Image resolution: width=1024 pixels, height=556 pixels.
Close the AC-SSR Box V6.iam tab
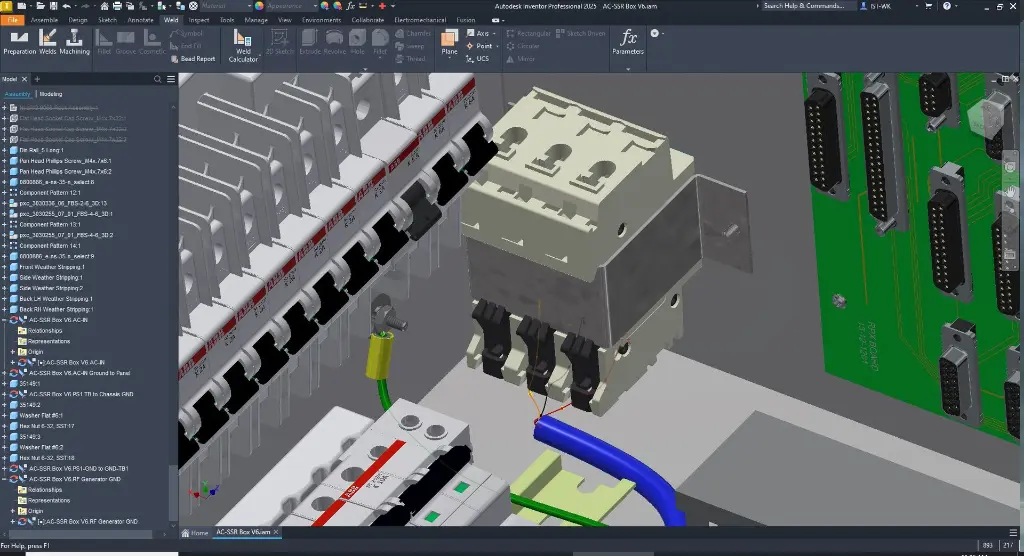click(276, 532)
